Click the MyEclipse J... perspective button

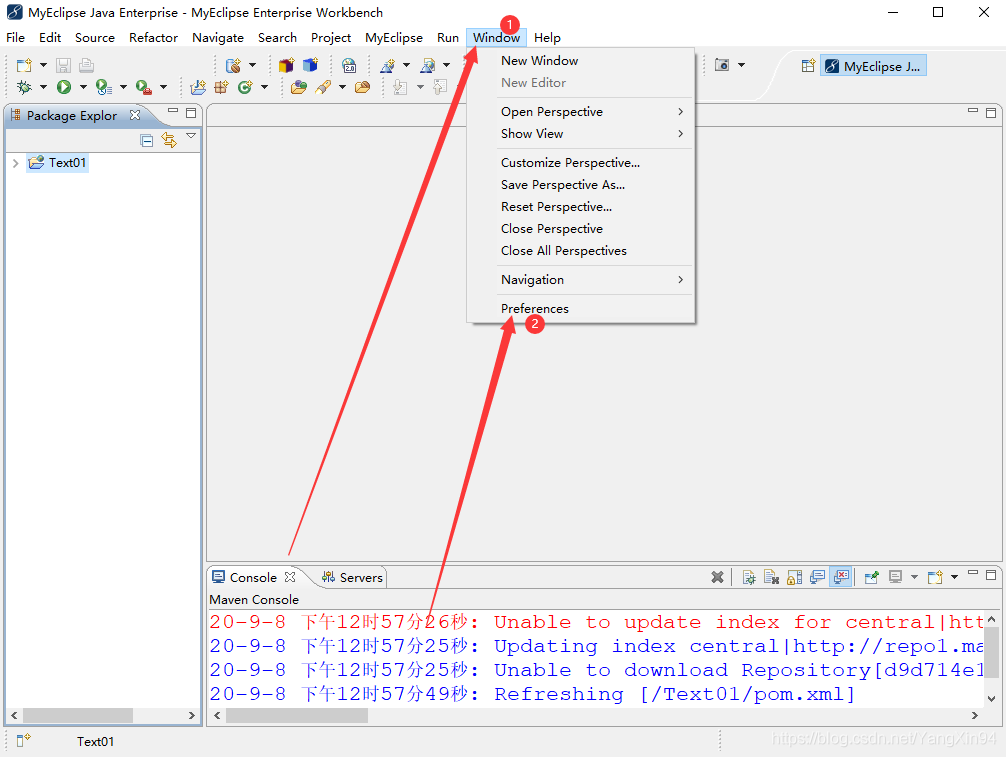873,66
